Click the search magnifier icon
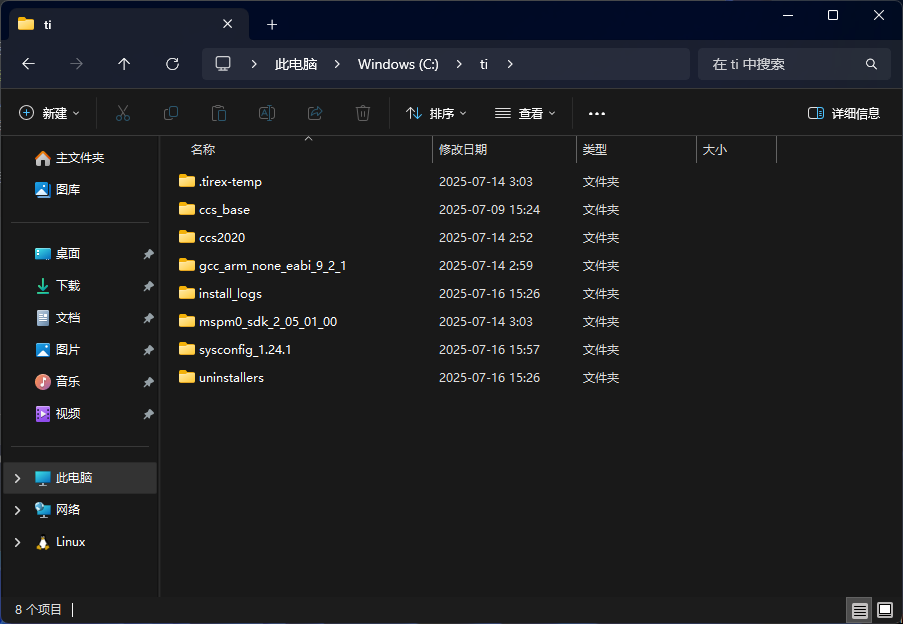The height and width of the screenshot is (624, 903). pyautogui.click(x=871, y=64)
